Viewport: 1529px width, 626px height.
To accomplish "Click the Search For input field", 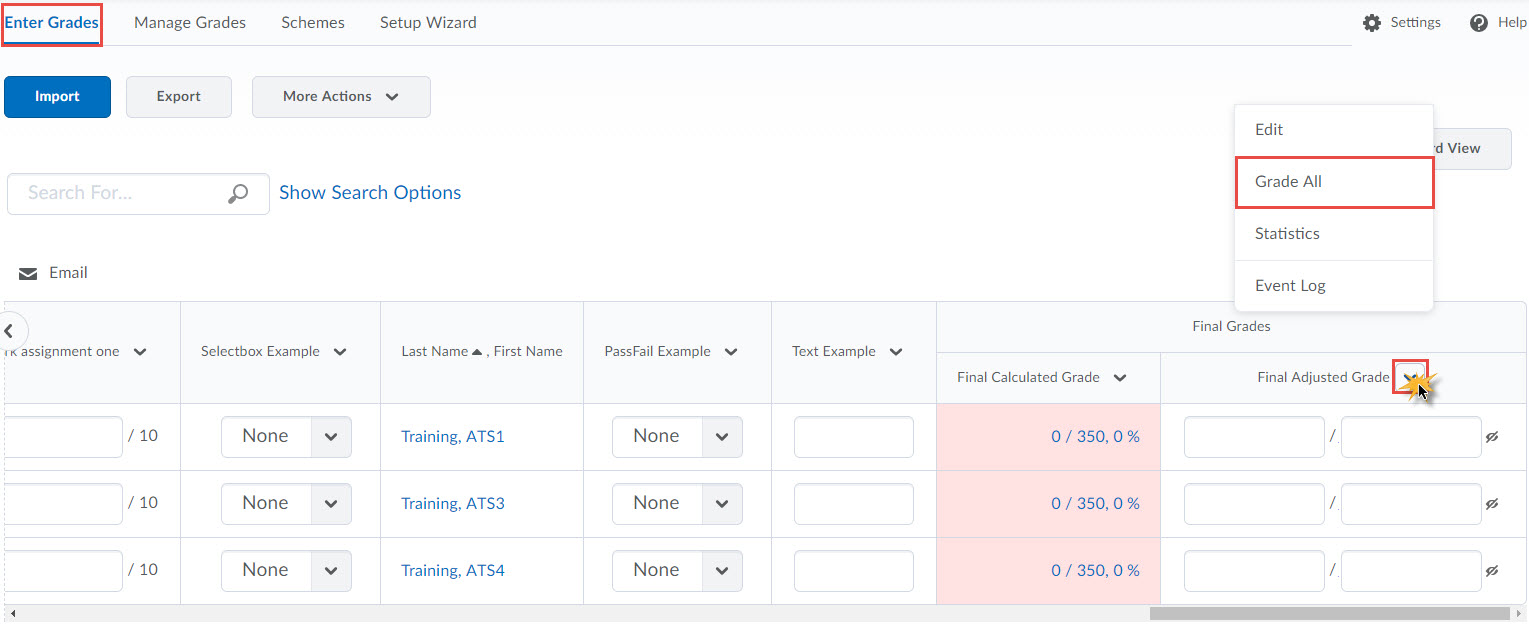I will click(x=120, y=193).
